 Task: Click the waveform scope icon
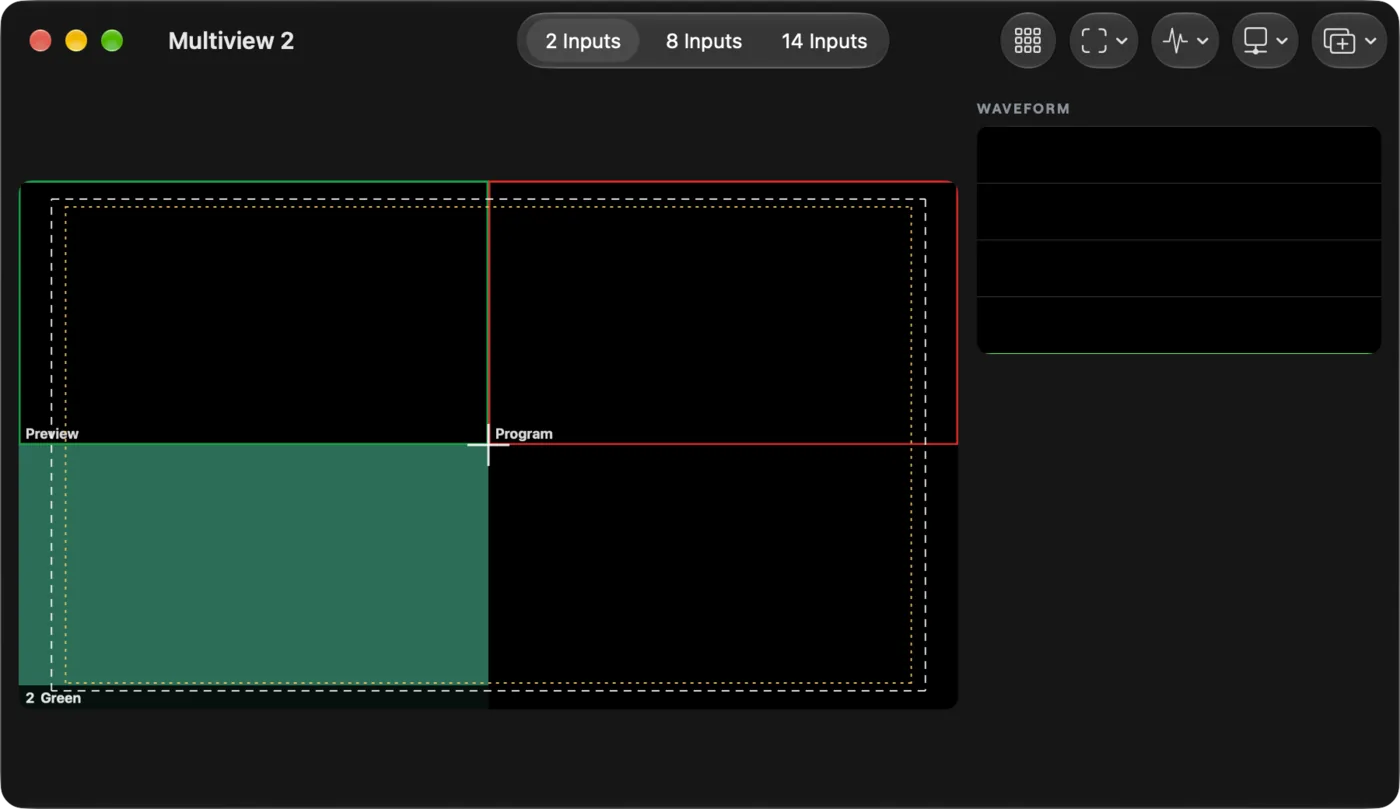(1175, 41)
